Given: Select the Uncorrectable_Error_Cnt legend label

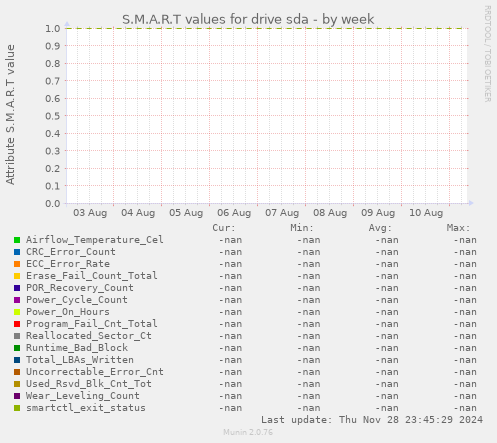Looking at the screenshot, I should [95, 372].
